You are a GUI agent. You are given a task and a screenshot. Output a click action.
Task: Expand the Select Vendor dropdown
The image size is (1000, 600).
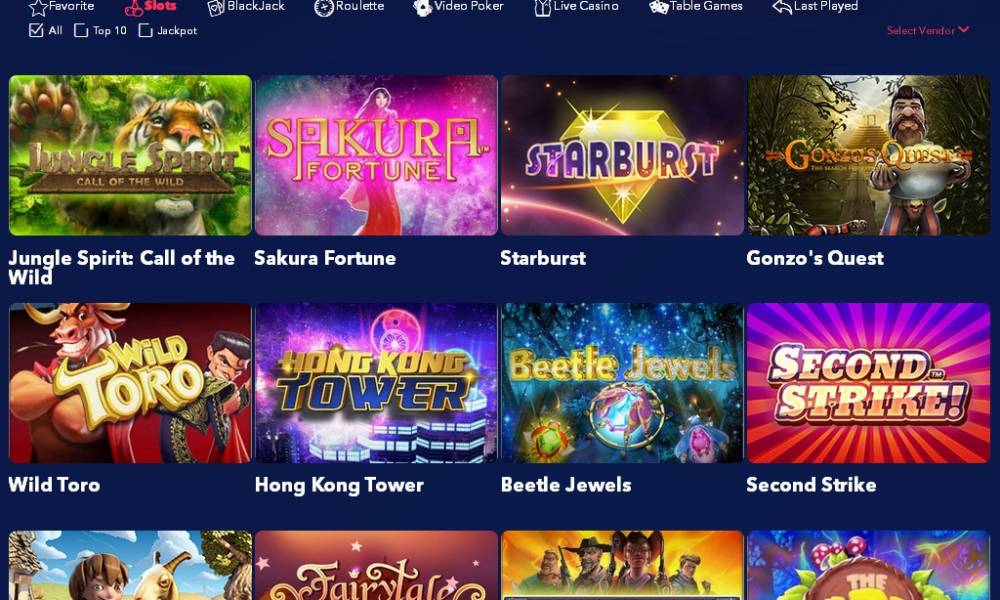click(x=928, y=30)
